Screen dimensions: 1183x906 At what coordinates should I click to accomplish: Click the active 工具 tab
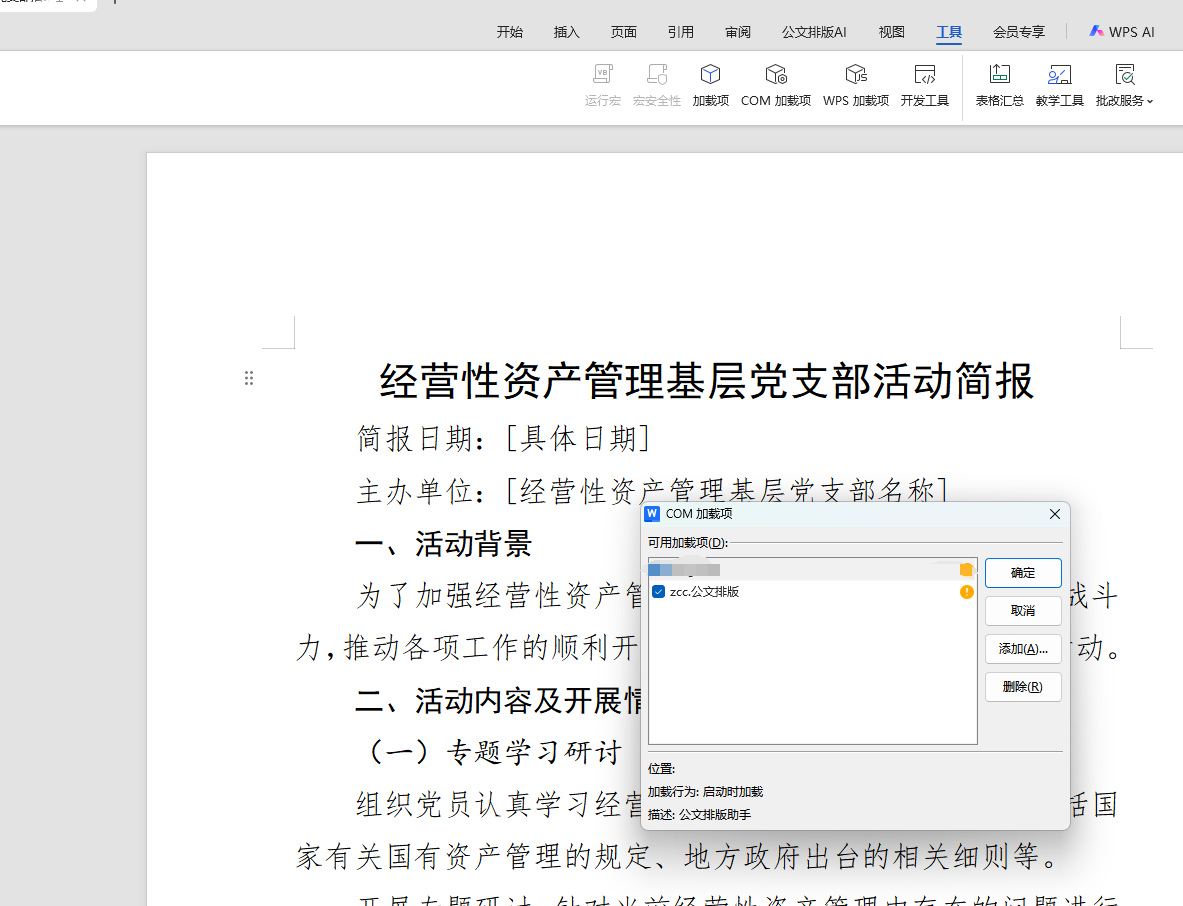949,32
